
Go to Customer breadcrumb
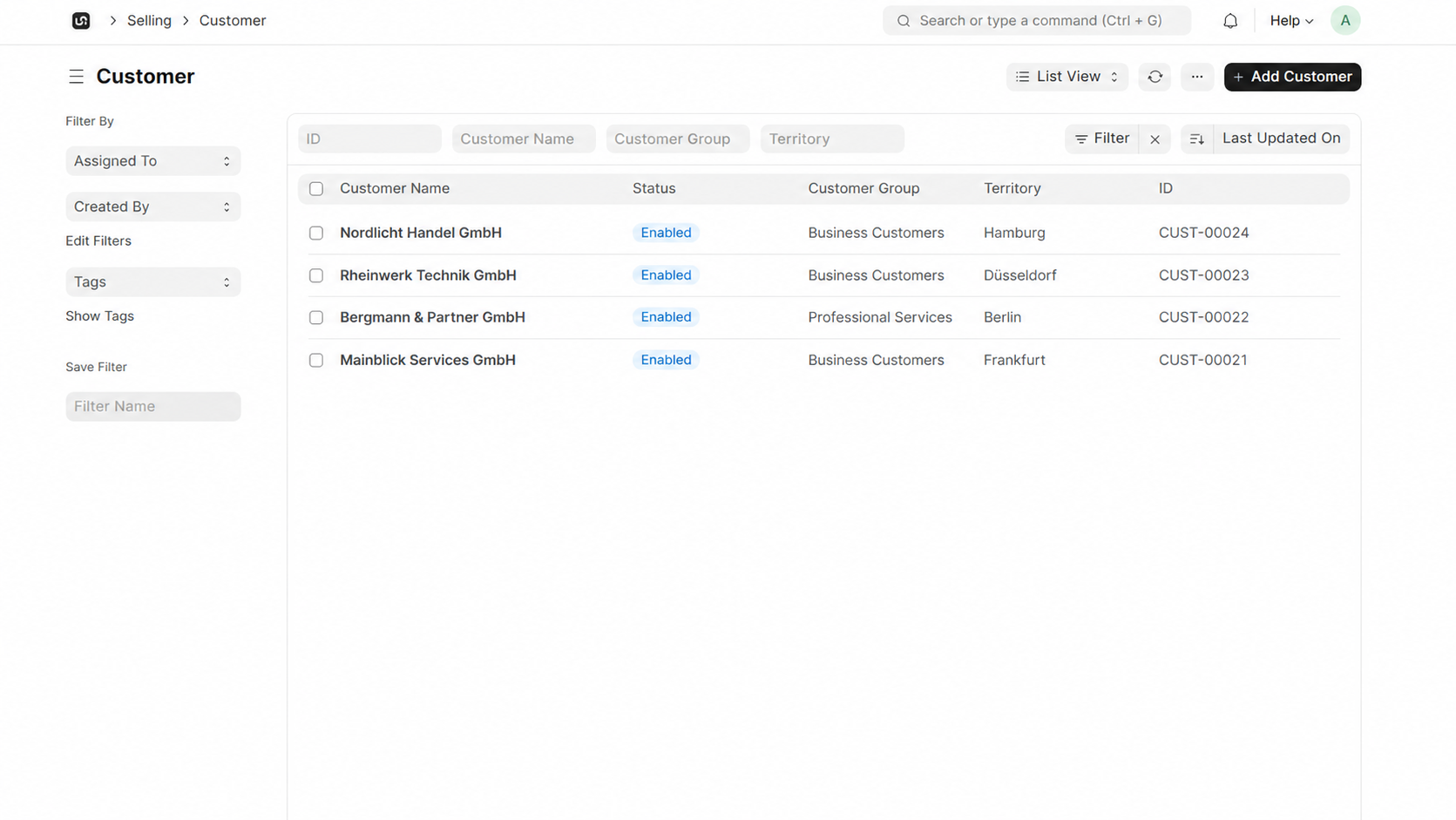(233, 21)
